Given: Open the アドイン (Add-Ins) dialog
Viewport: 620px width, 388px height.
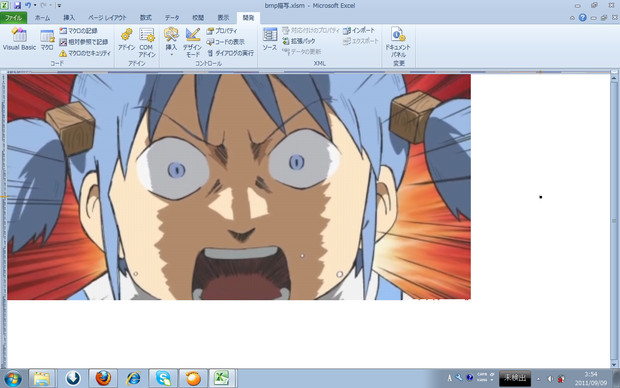Looking at the screenshot, I should coord(127,39).
